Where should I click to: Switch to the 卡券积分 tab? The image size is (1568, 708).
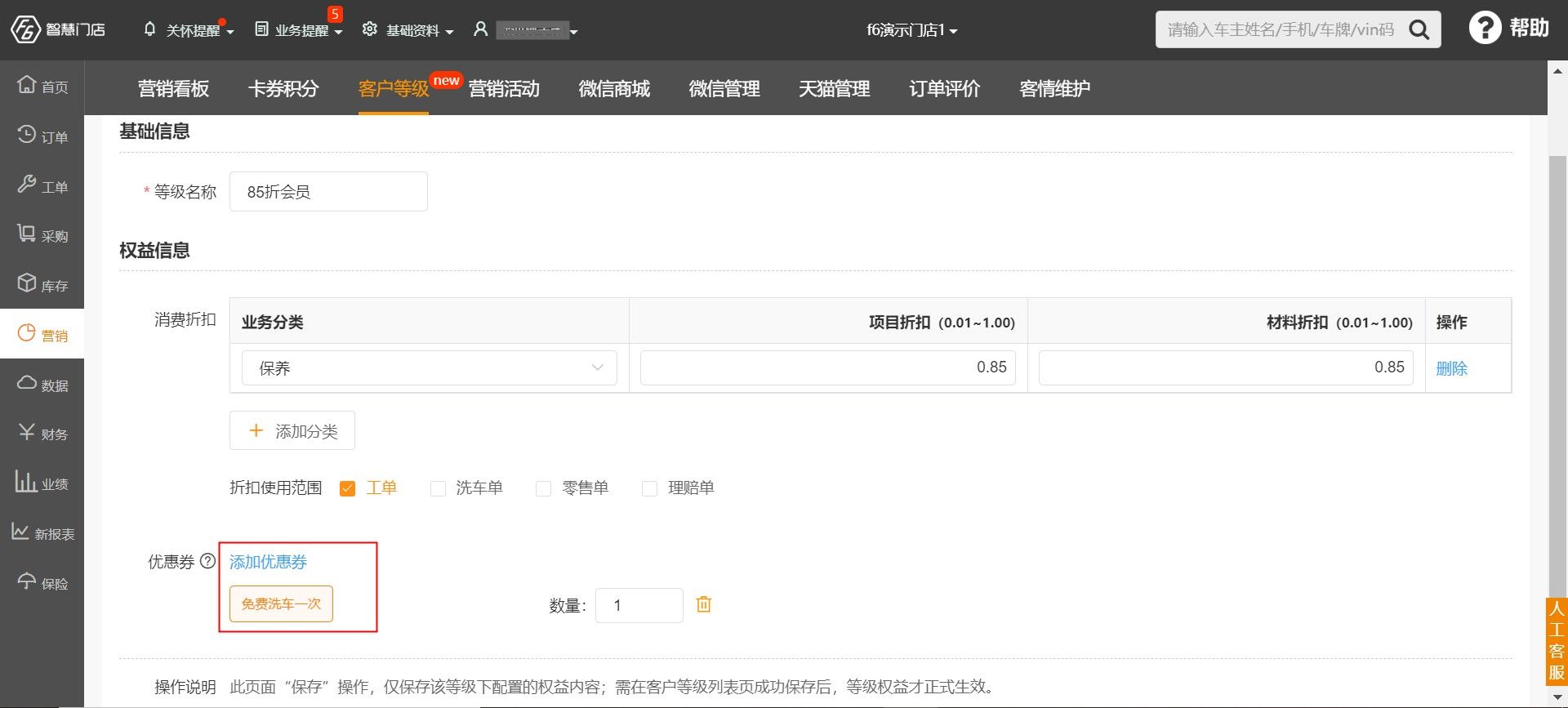pos(283,88)
